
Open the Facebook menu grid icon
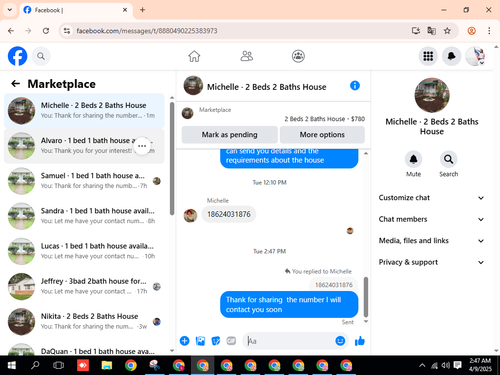tap(428, 56)
